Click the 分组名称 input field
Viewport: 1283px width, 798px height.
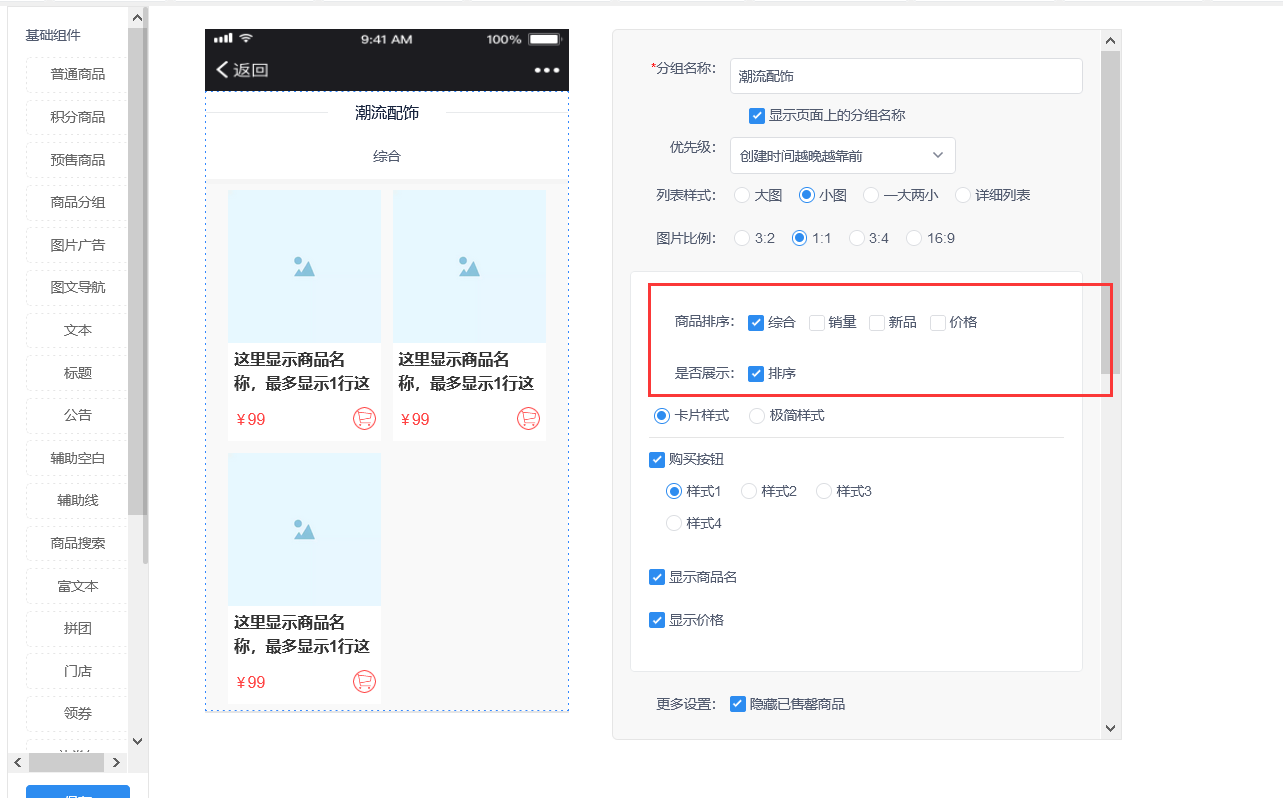[906, 76]
